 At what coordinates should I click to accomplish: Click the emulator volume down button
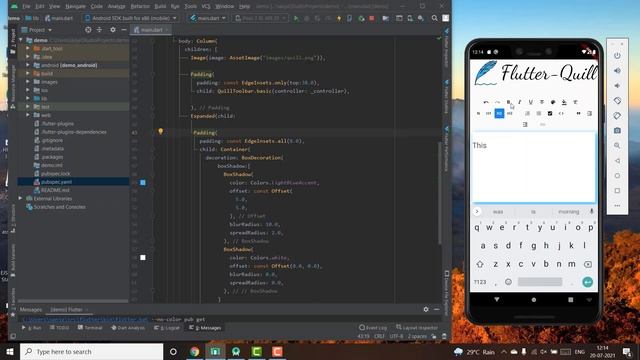click(x=617, y=86)
